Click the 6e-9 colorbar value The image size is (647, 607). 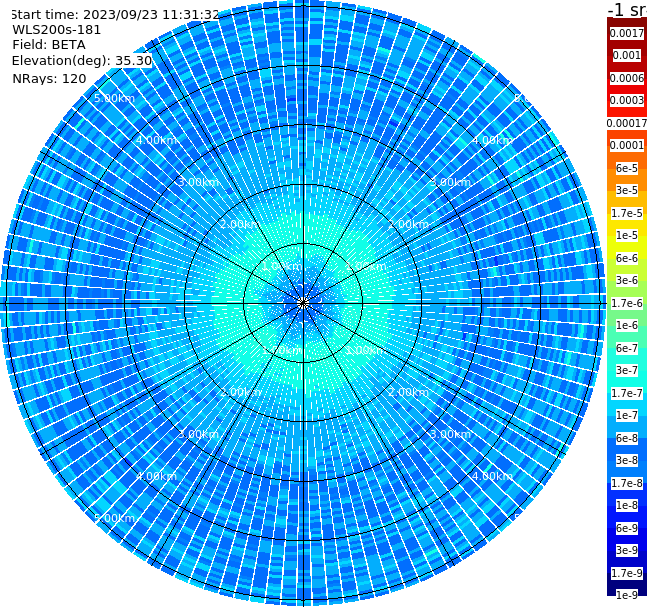[x=627, y=528]
